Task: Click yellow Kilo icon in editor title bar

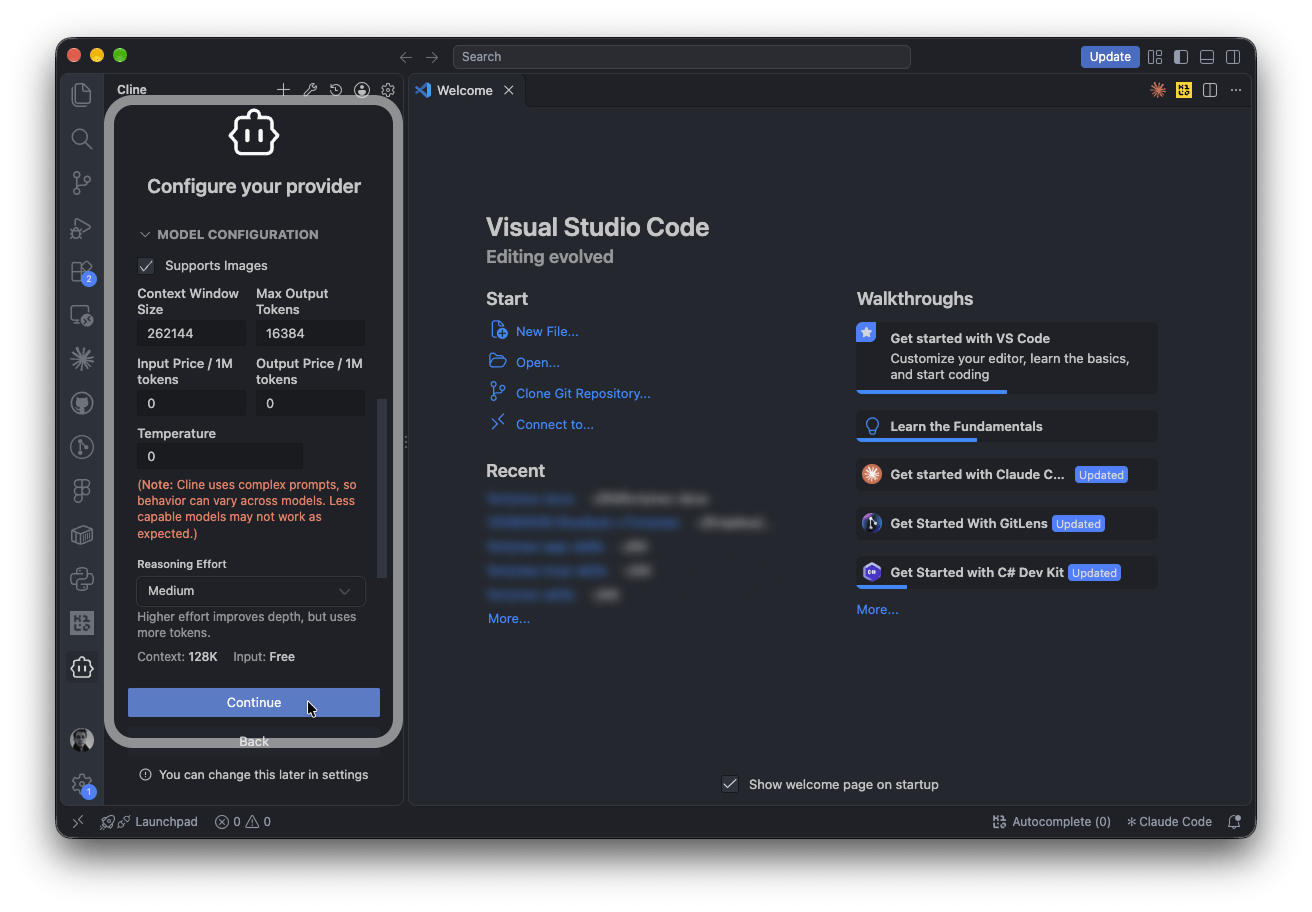Action: (1184, 90)
